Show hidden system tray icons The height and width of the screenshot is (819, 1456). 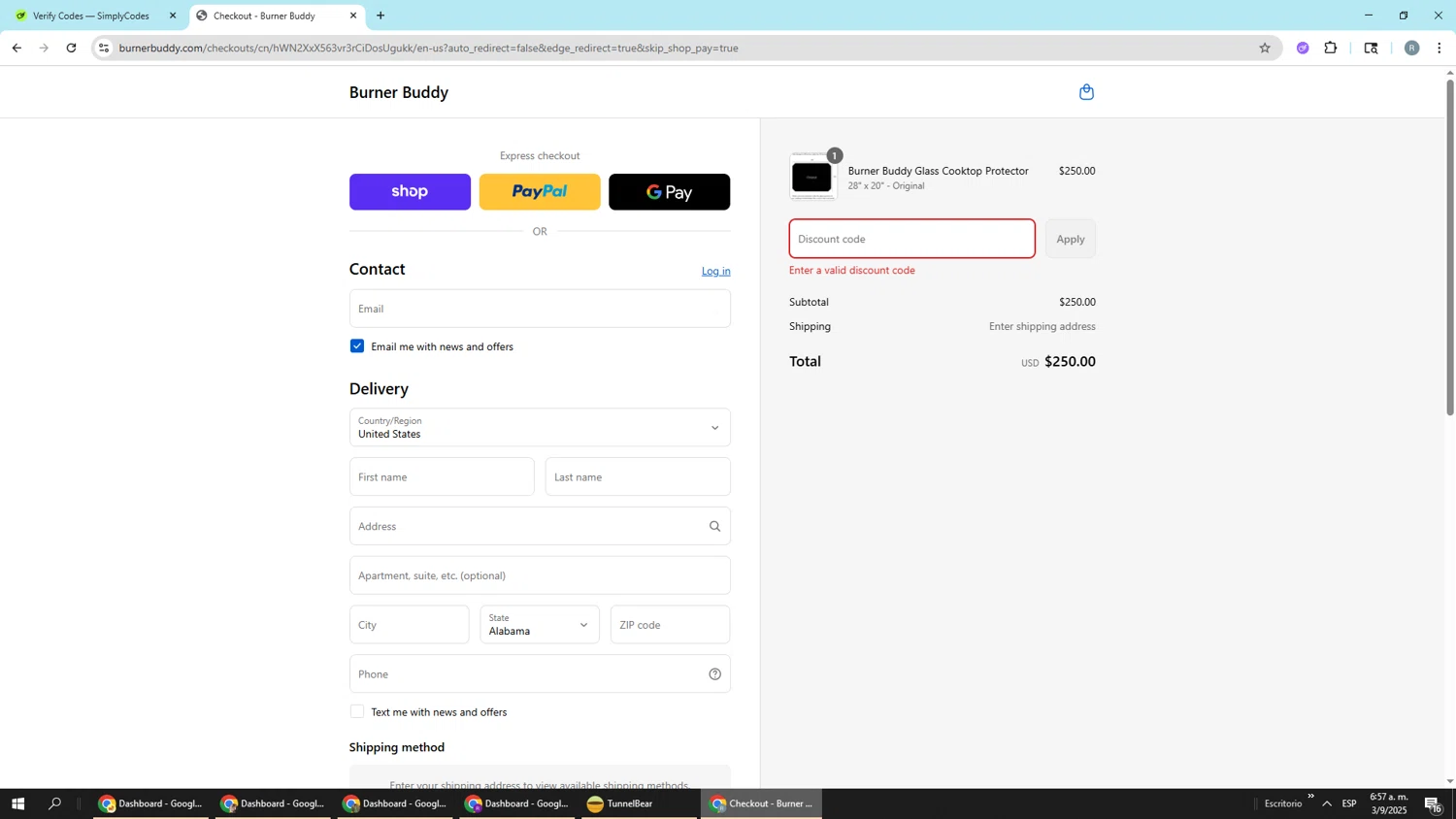[x=1327, y=803]
